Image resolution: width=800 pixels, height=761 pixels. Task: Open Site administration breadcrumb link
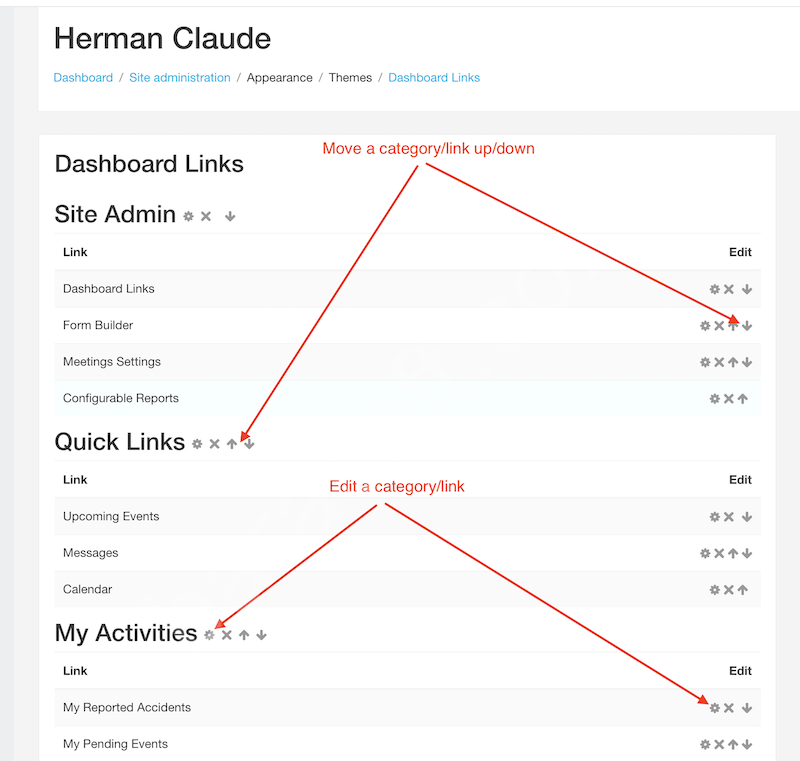pyautogui.click(x=180, y=78)
